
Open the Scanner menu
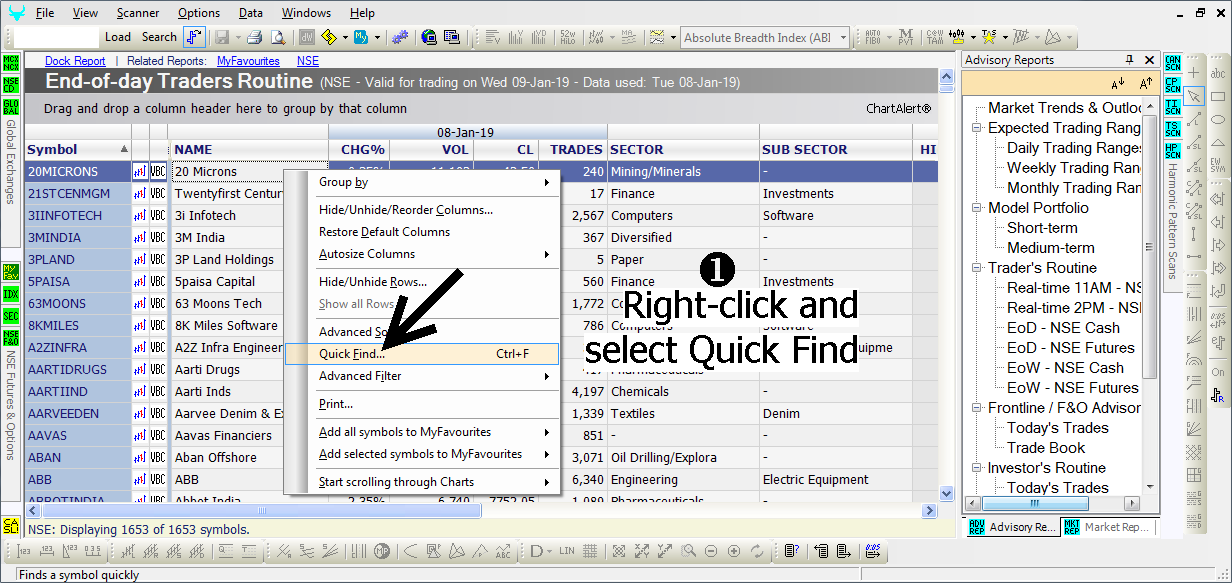[137, 13]
